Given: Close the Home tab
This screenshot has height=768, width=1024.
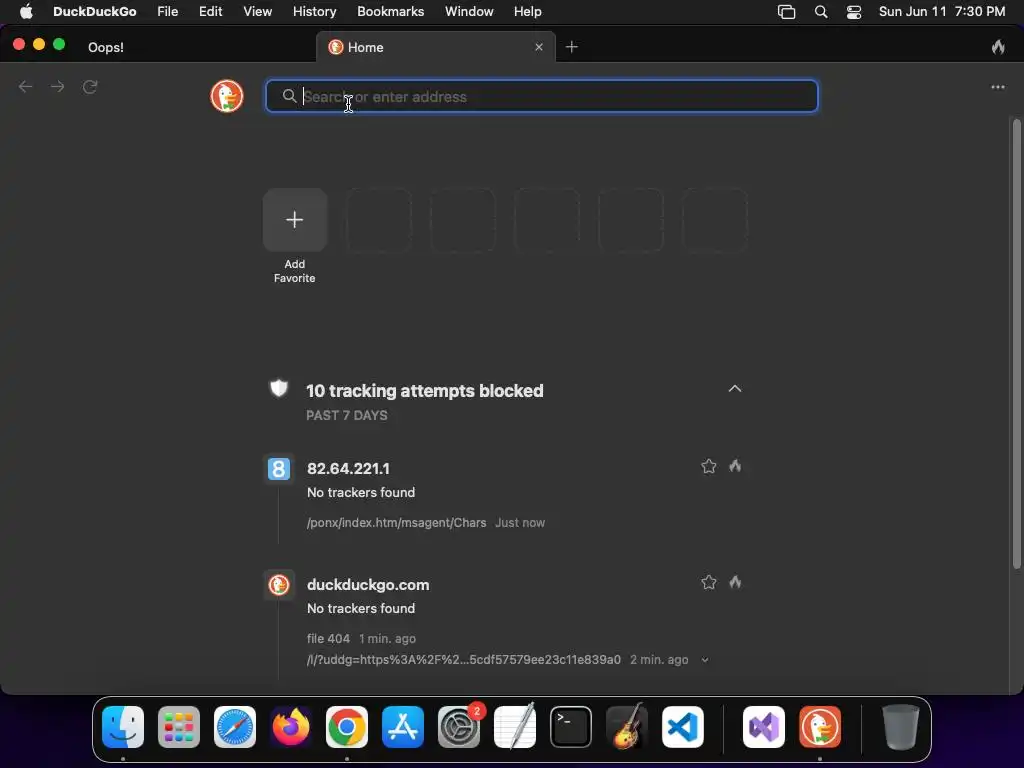Looking at the screenshot, I should coord(539,47).
